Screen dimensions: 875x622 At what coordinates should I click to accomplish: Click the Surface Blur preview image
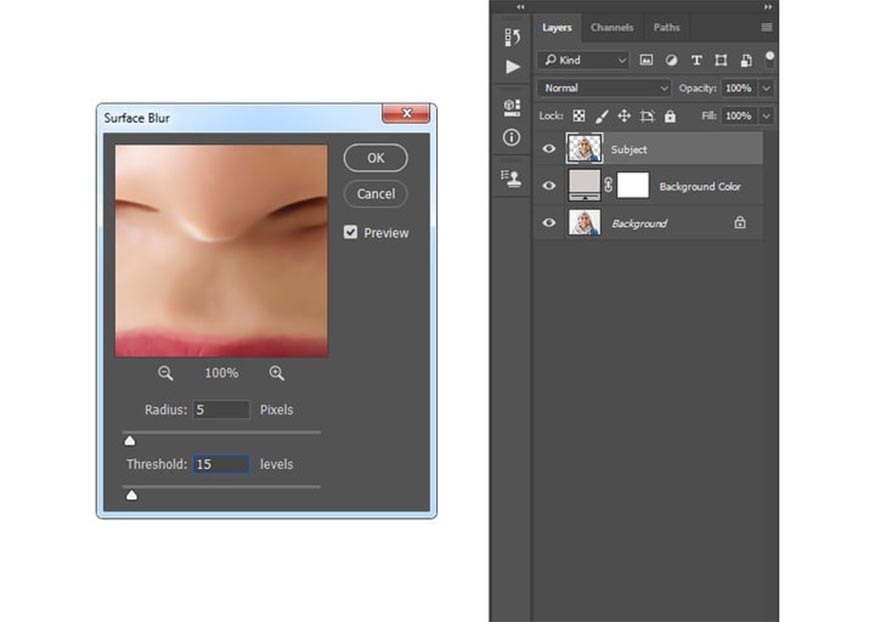pos(221,251)
